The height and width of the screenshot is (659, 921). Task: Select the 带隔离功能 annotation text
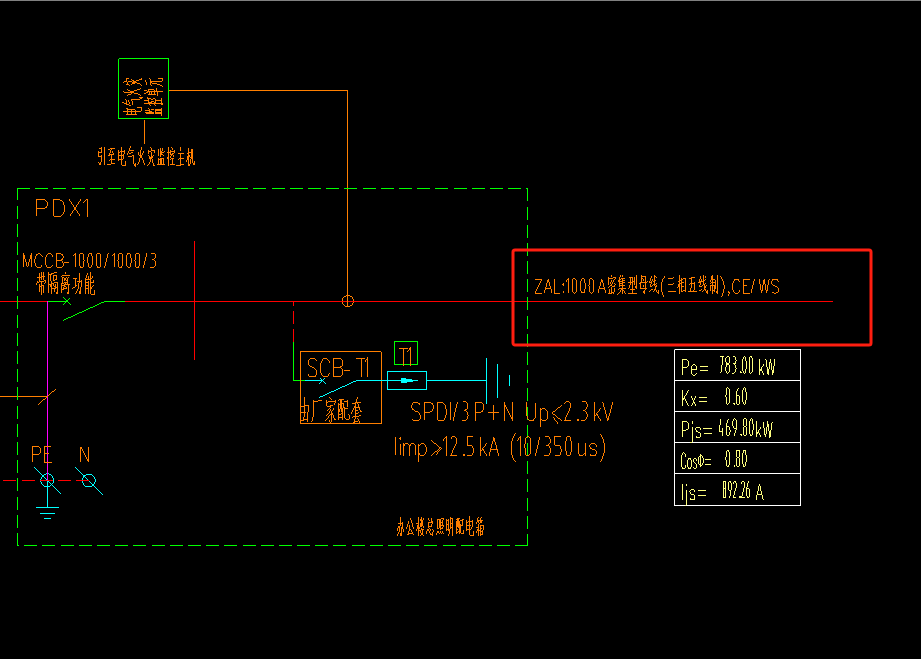[x=65, y=284]
